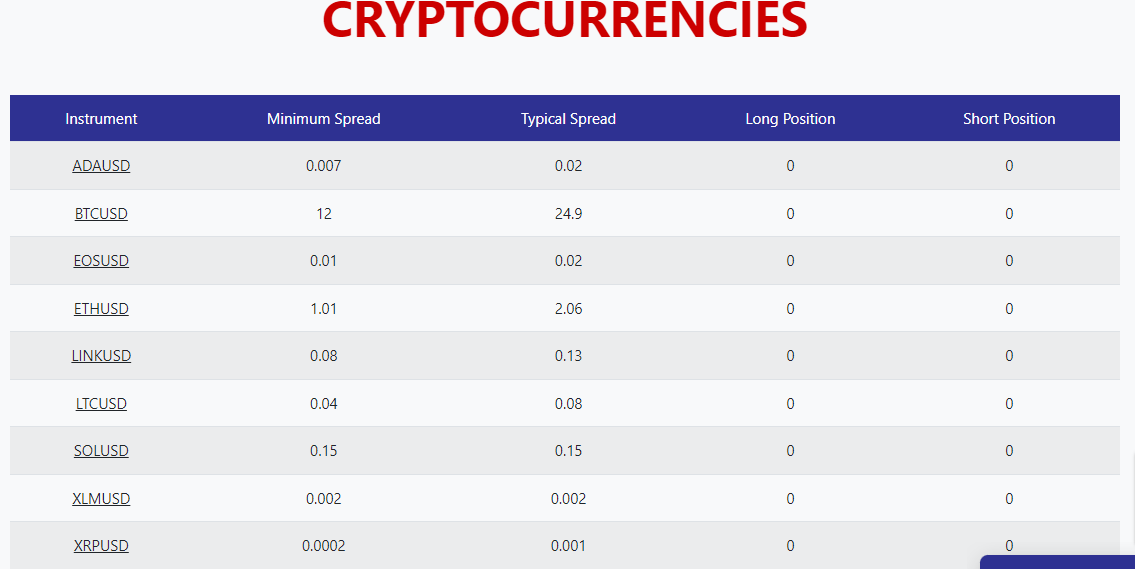Click the Long Position column header
The height and width of the screenshot is (569, 1135).
click(x=790, y=119)
